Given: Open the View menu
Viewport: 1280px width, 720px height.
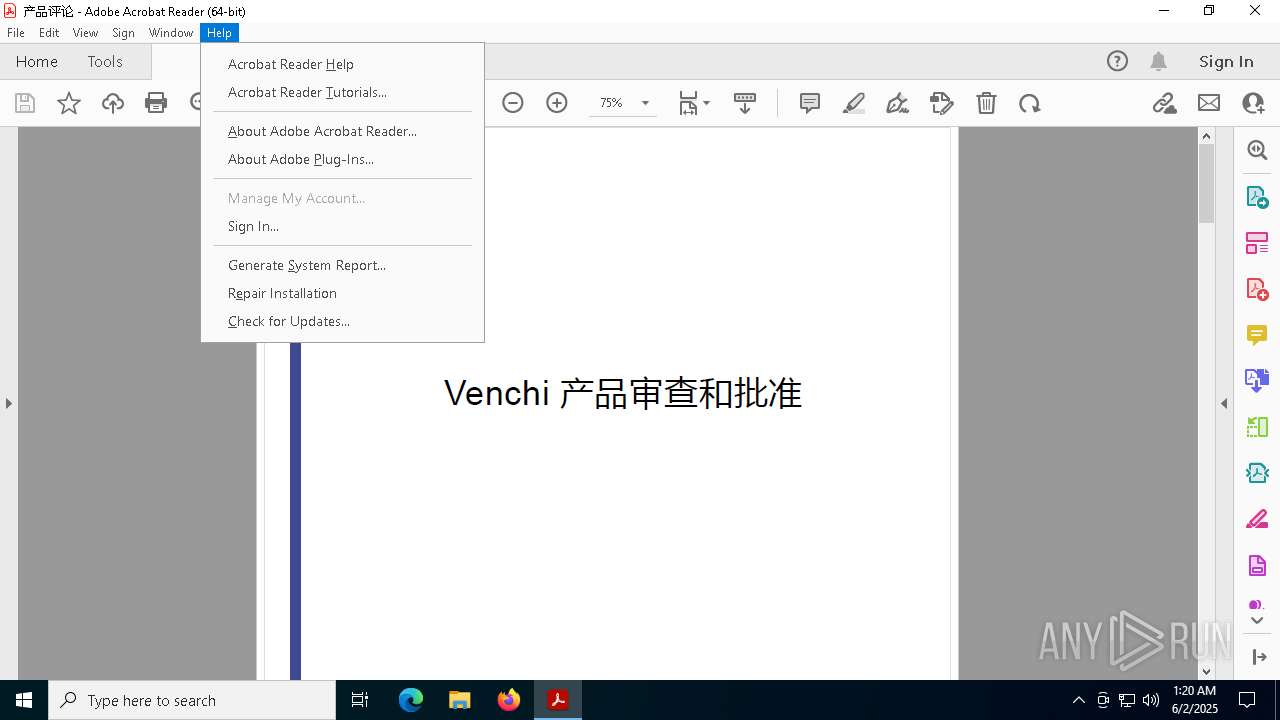Looking at the screenshot, I should (x=85, y=33).
